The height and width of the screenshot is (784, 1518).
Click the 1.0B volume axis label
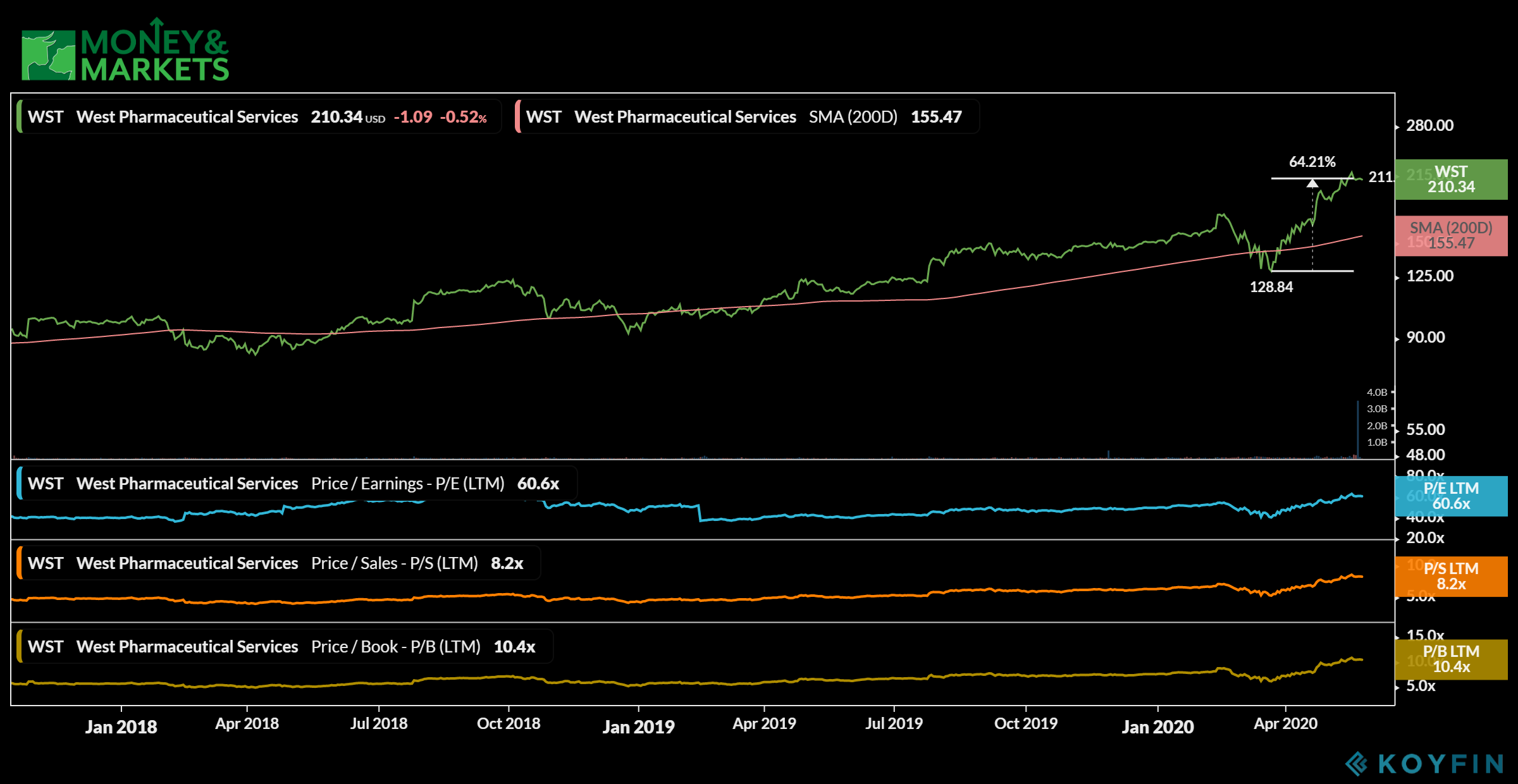(x=1377, y=443)
